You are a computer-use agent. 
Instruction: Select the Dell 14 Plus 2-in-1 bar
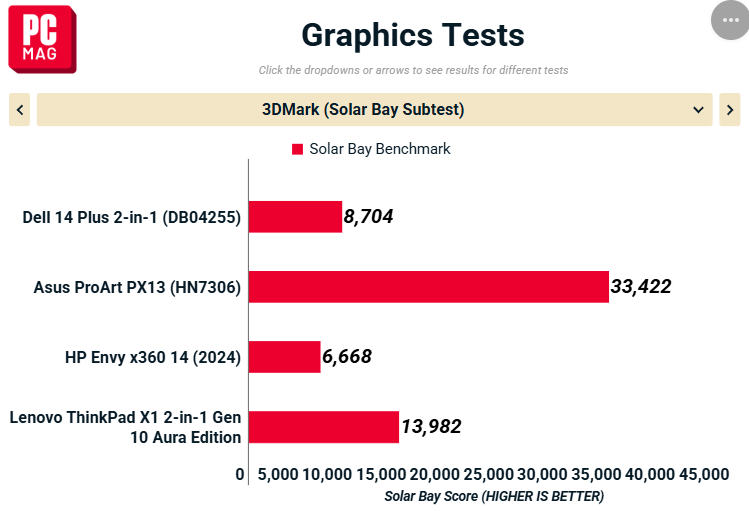[x=295, y=217]
